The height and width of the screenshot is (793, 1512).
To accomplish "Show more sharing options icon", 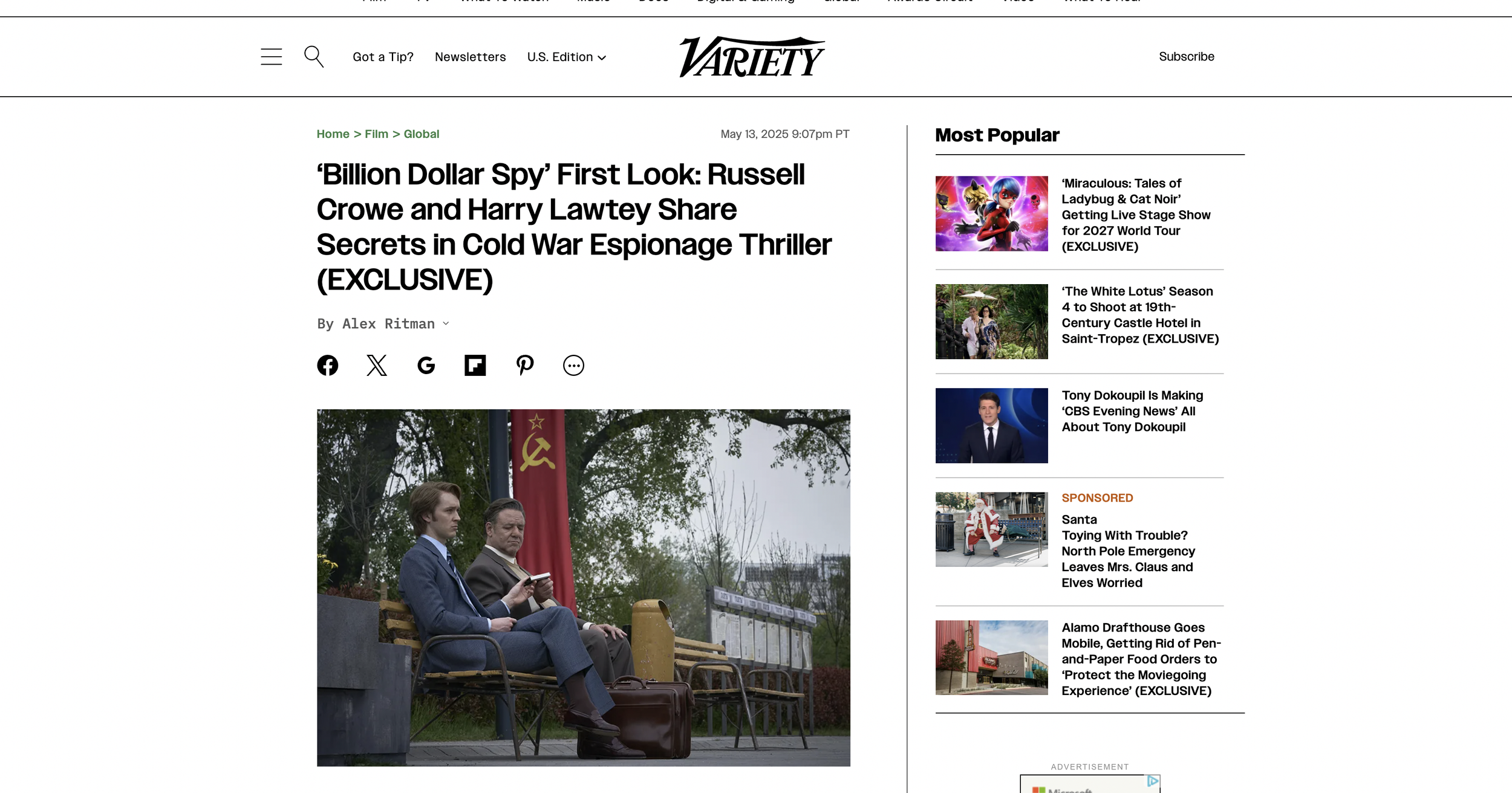I will (573, 365).
